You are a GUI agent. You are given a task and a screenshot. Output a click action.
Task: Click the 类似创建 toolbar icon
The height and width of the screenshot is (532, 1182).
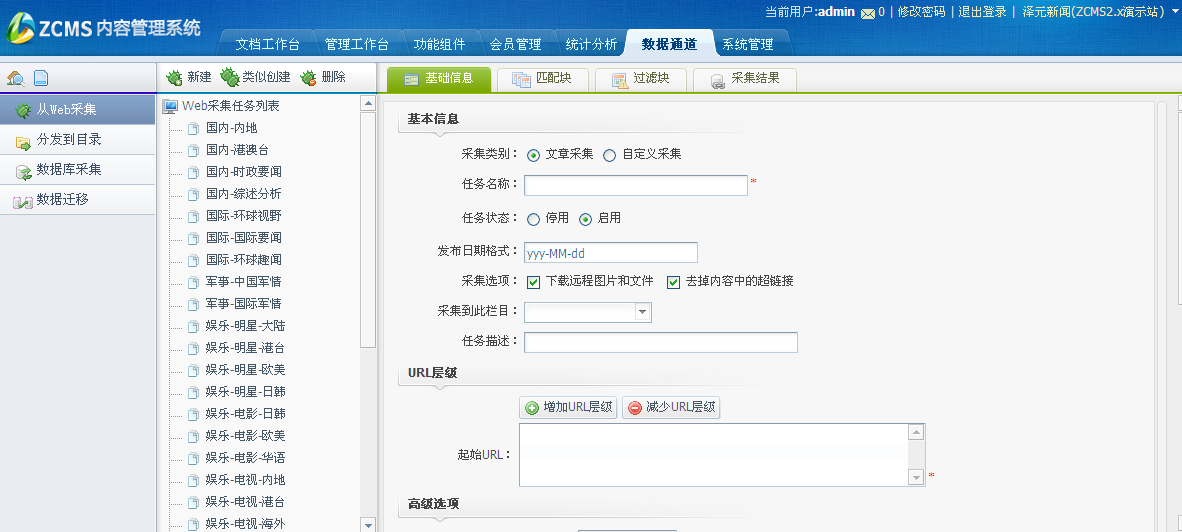pyautogui.click(x=230, y=77)
